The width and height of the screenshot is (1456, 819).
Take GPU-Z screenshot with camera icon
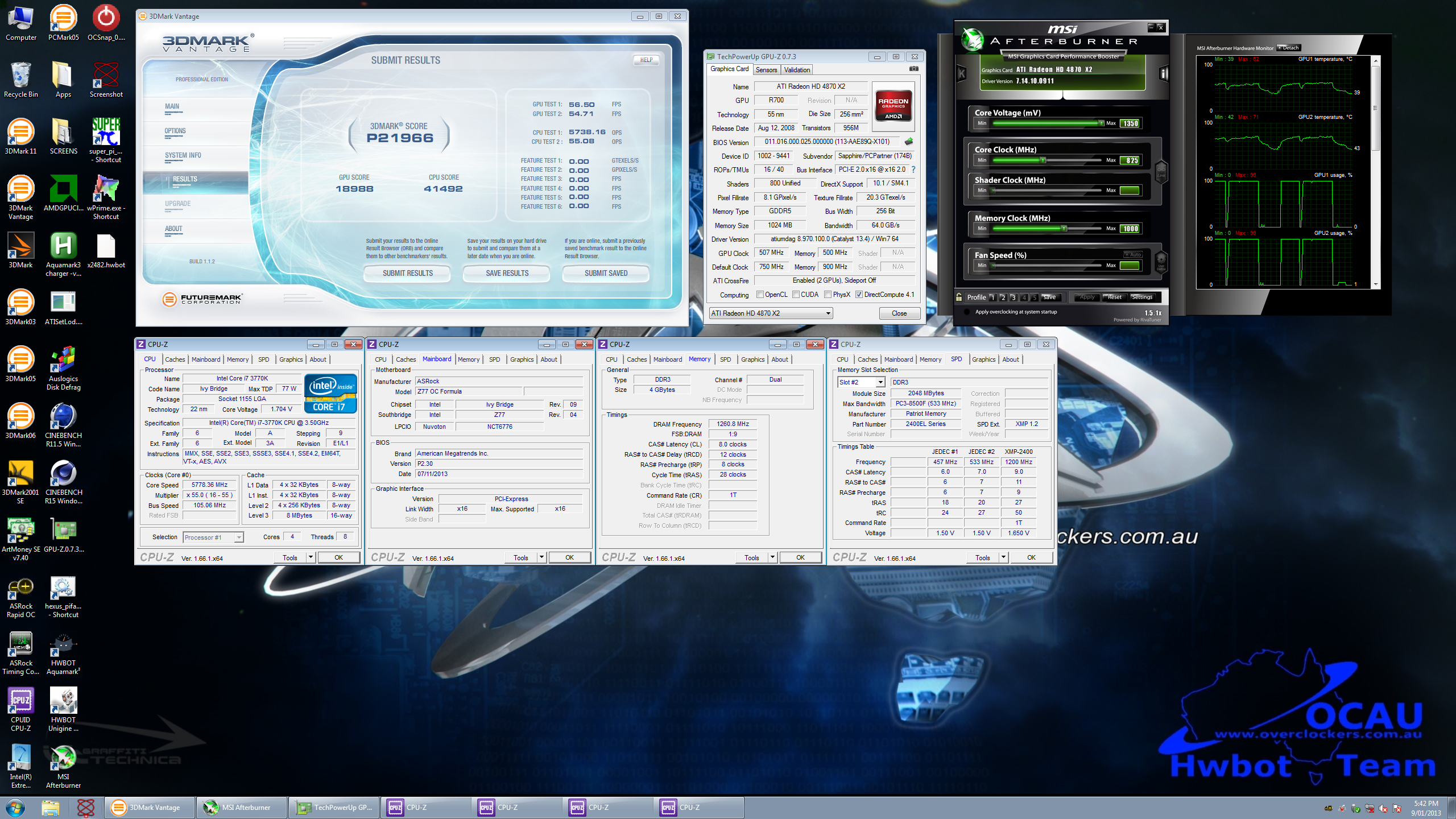(x=913, y=69)
